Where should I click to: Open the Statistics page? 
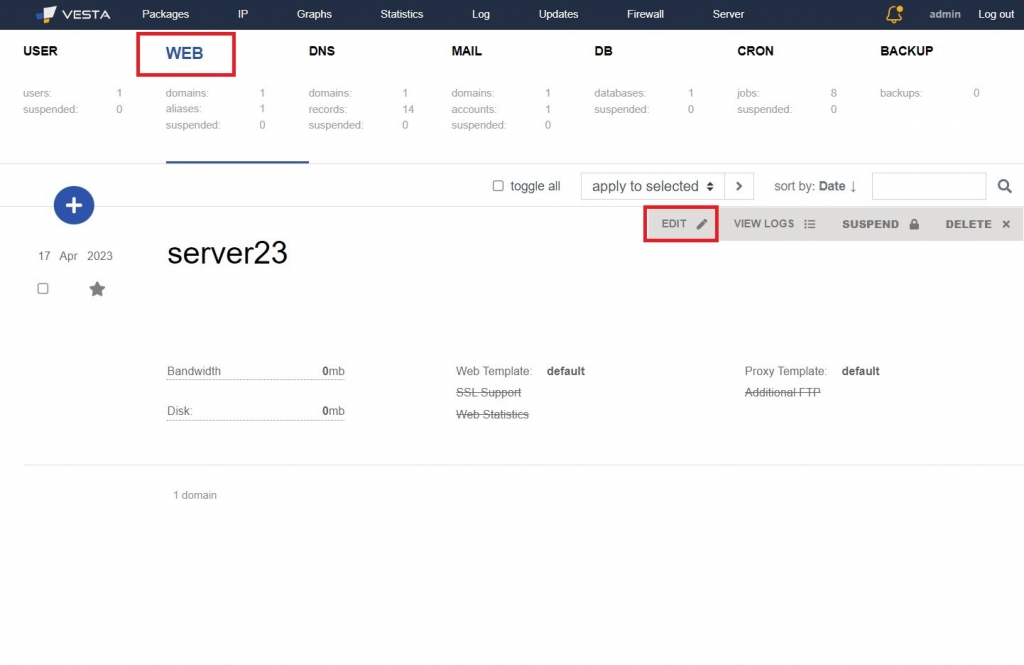402,14
